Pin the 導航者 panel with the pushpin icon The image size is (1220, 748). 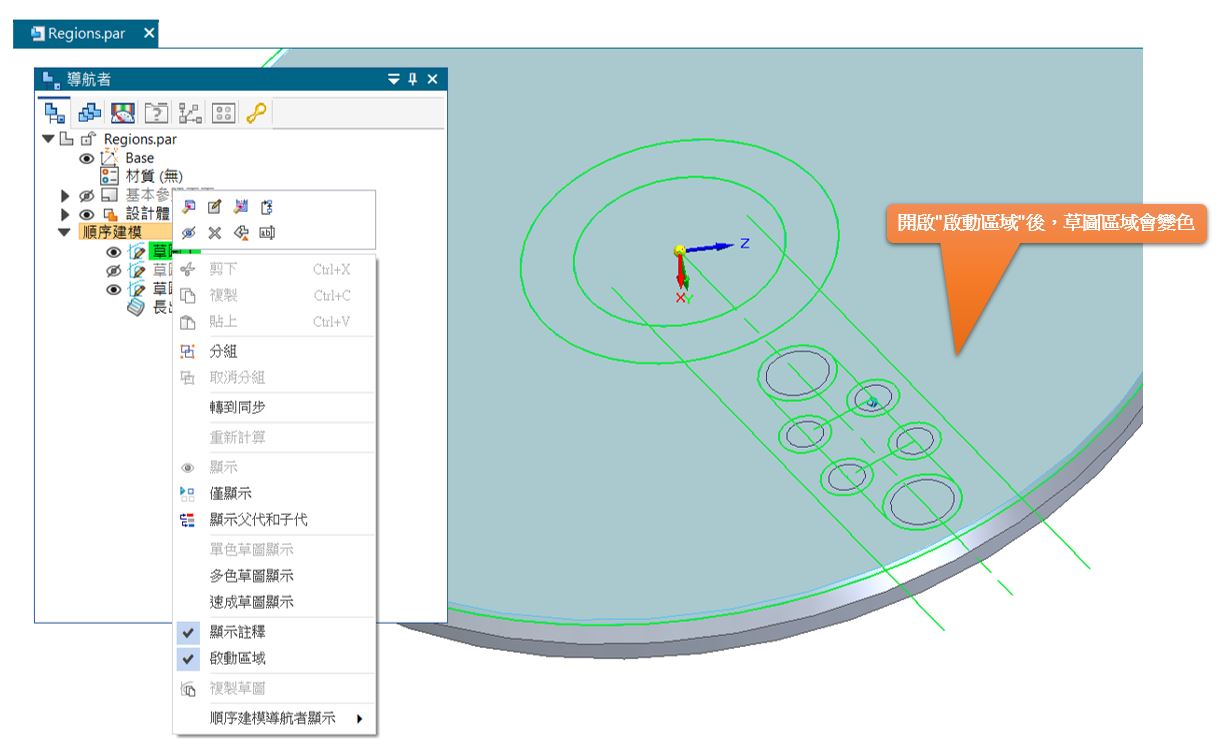(412, 80)
